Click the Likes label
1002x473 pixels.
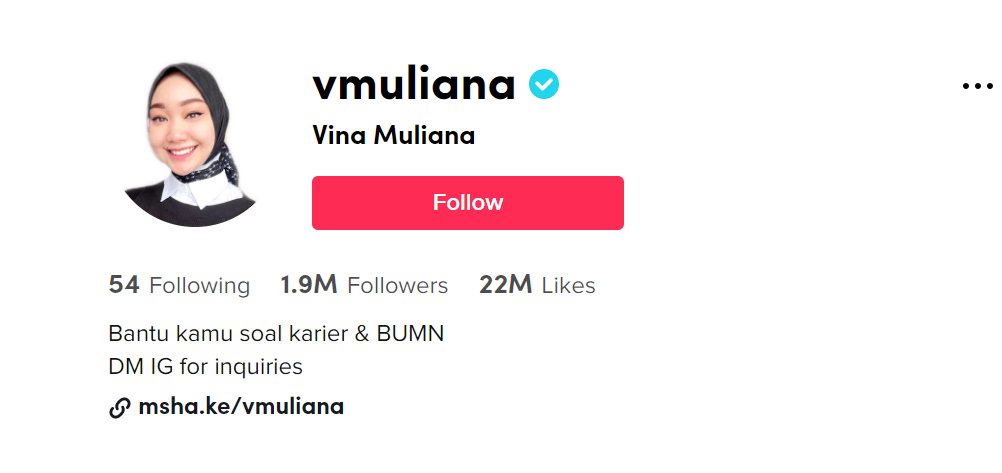569,286
